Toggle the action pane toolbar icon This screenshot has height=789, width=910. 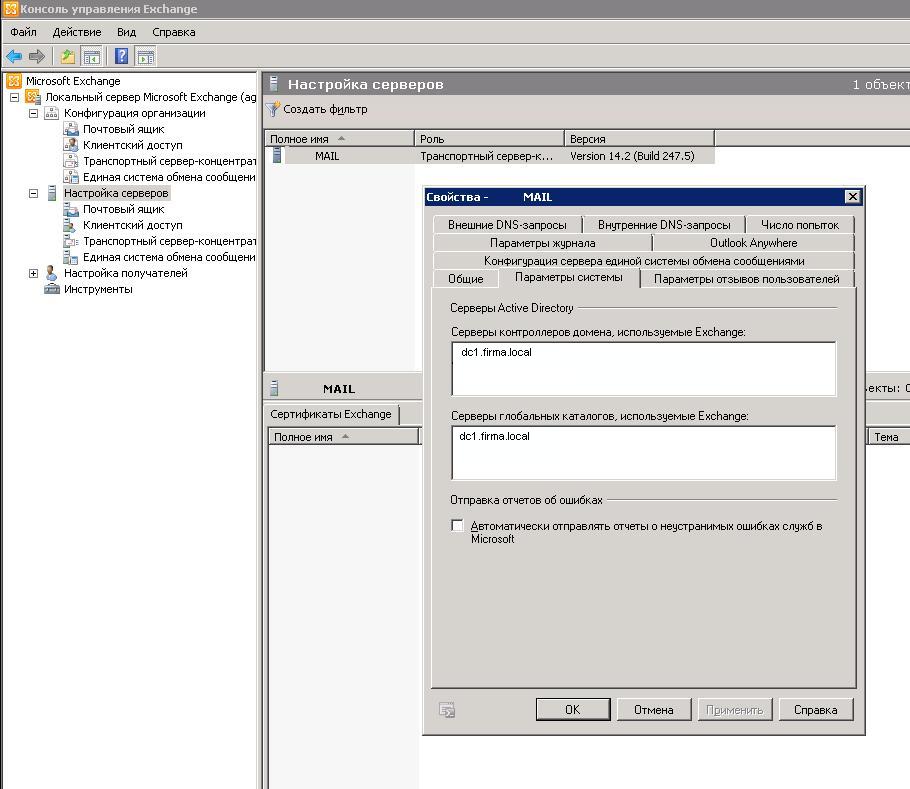pos(146,56)
